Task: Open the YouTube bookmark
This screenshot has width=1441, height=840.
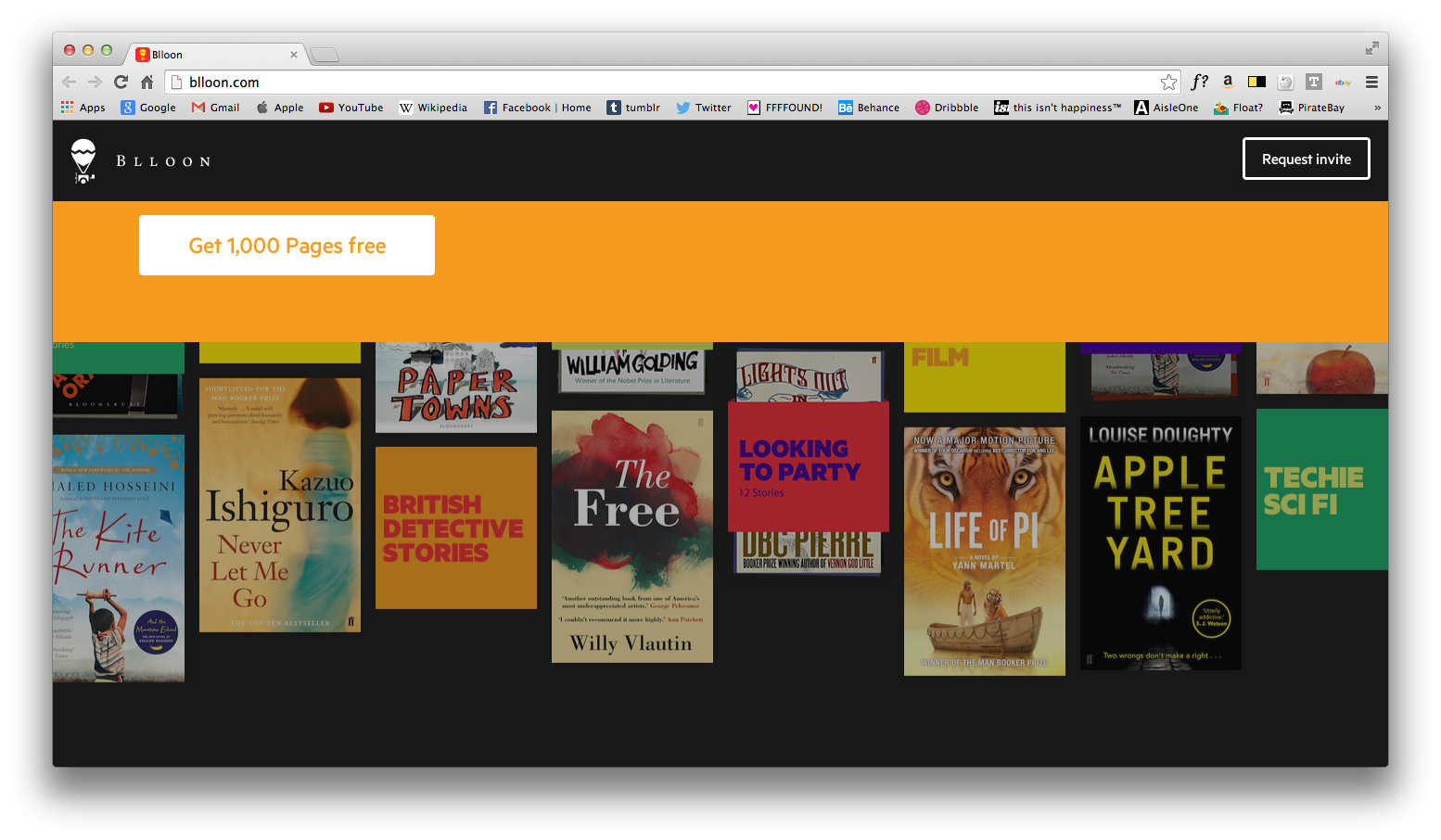Action: (x=351, y=108)
